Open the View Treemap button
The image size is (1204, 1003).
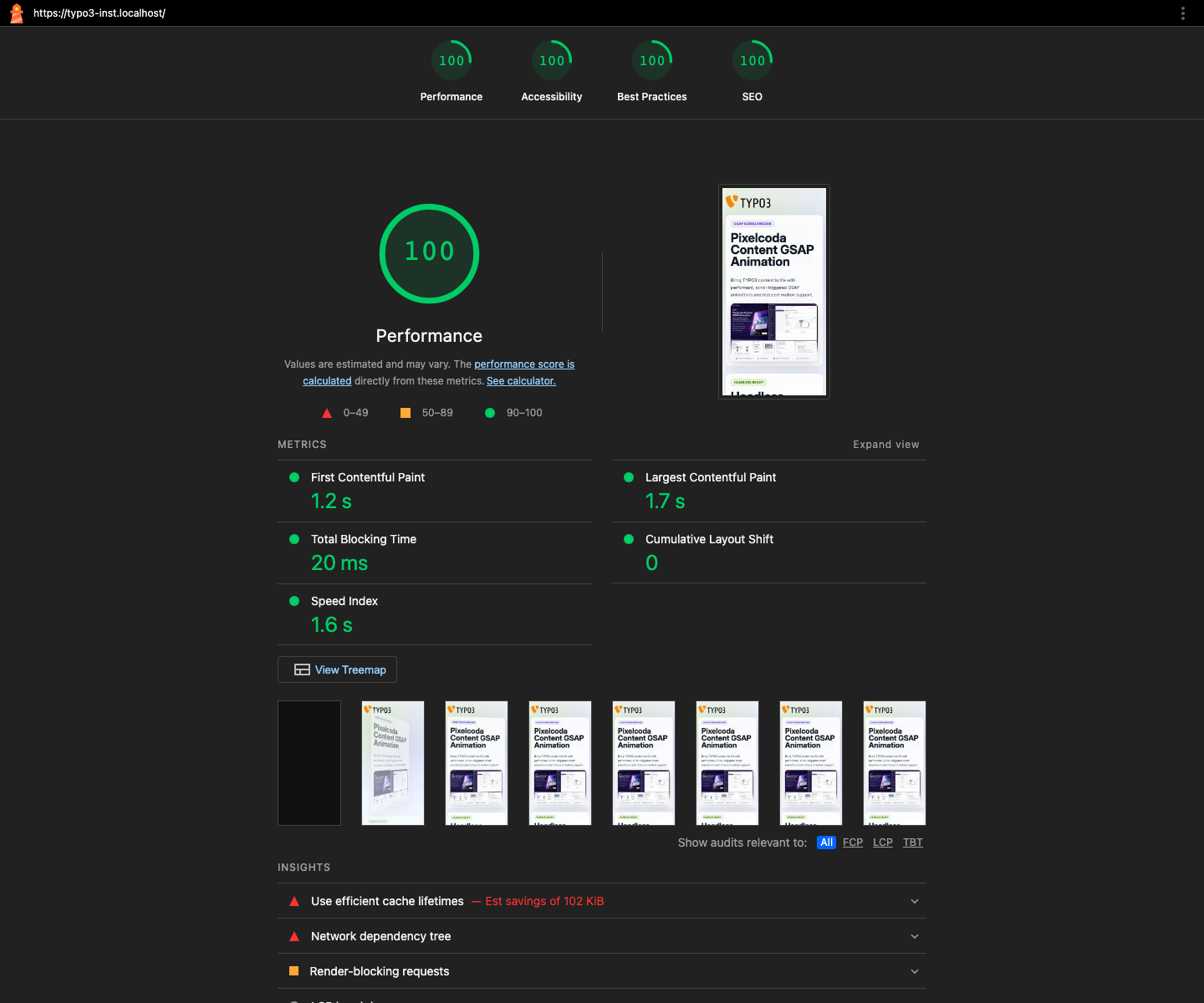(x=337, y=670)
